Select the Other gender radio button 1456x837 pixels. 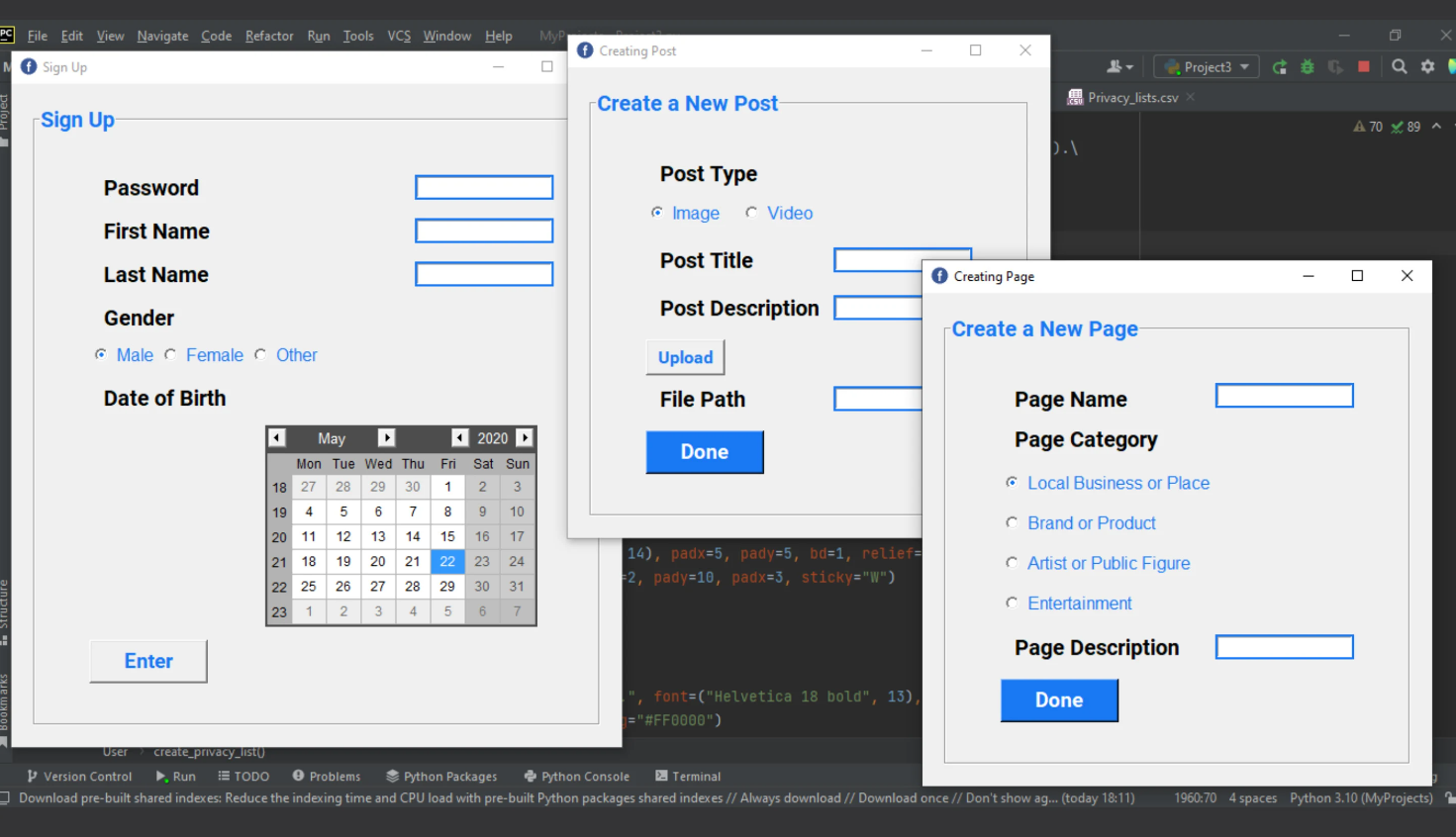click(x=260, y=354)
